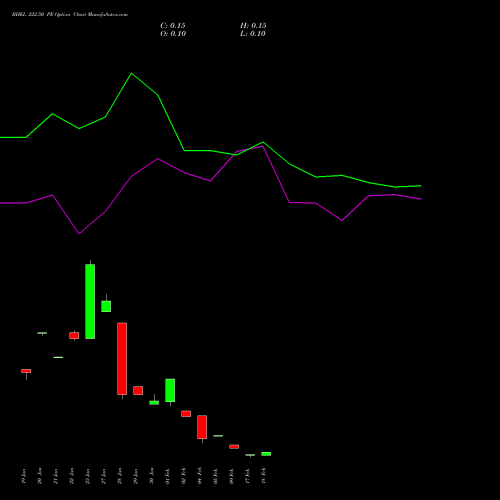Click the 'O: 0.10' open value

coord(173,34)
